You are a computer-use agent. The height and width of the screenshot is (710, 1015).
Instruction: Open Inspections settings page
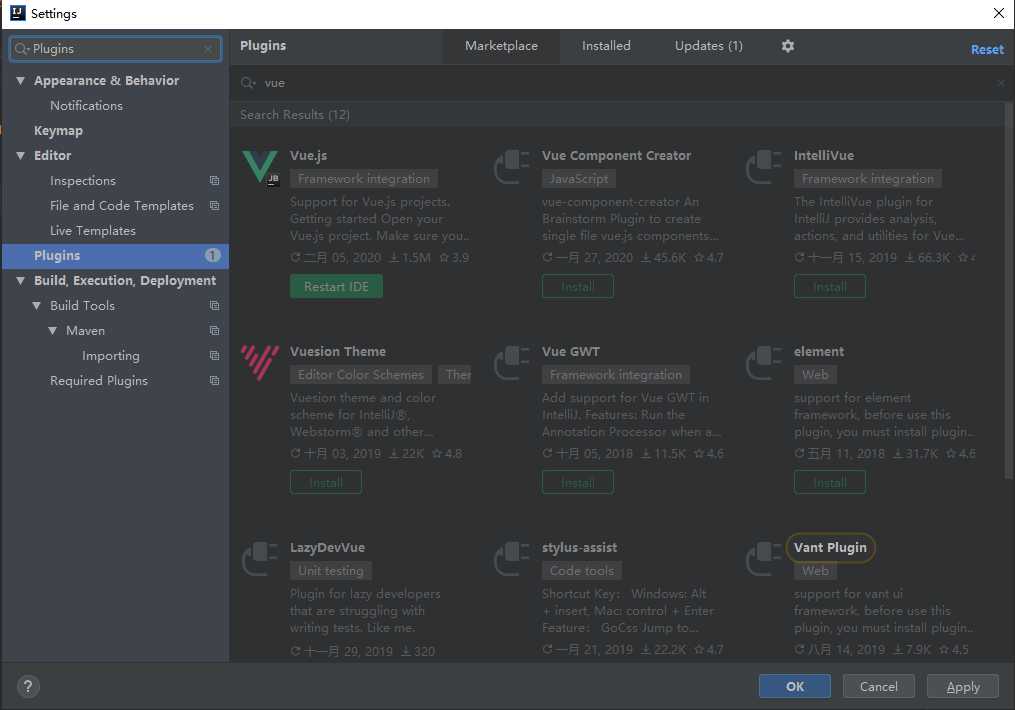[x=83, y=181]
